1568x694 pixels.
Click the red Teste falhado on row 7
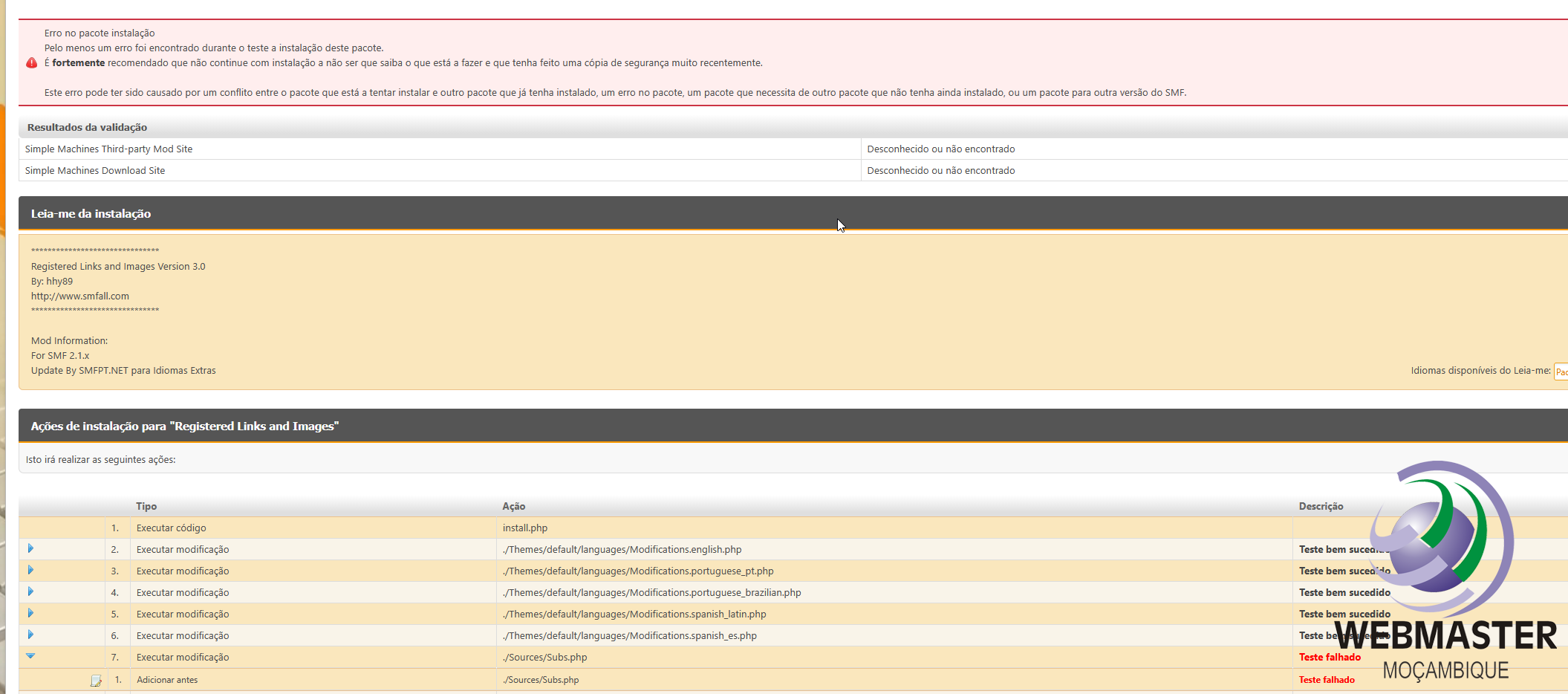tap(1330, 657)
